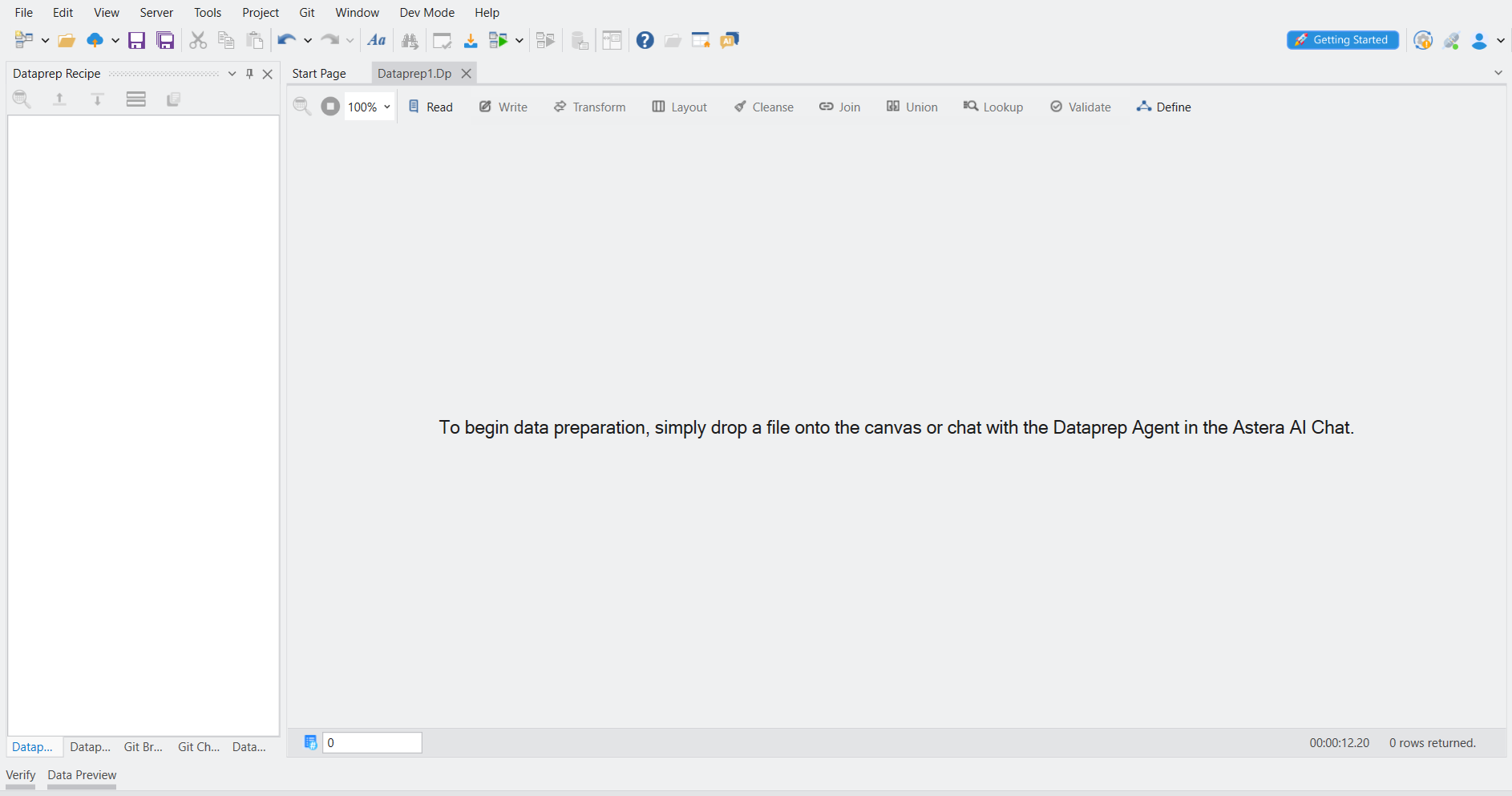Viewport: 1512px width, 796px height.
Task: Click the Save All icon
Action: 165,41
